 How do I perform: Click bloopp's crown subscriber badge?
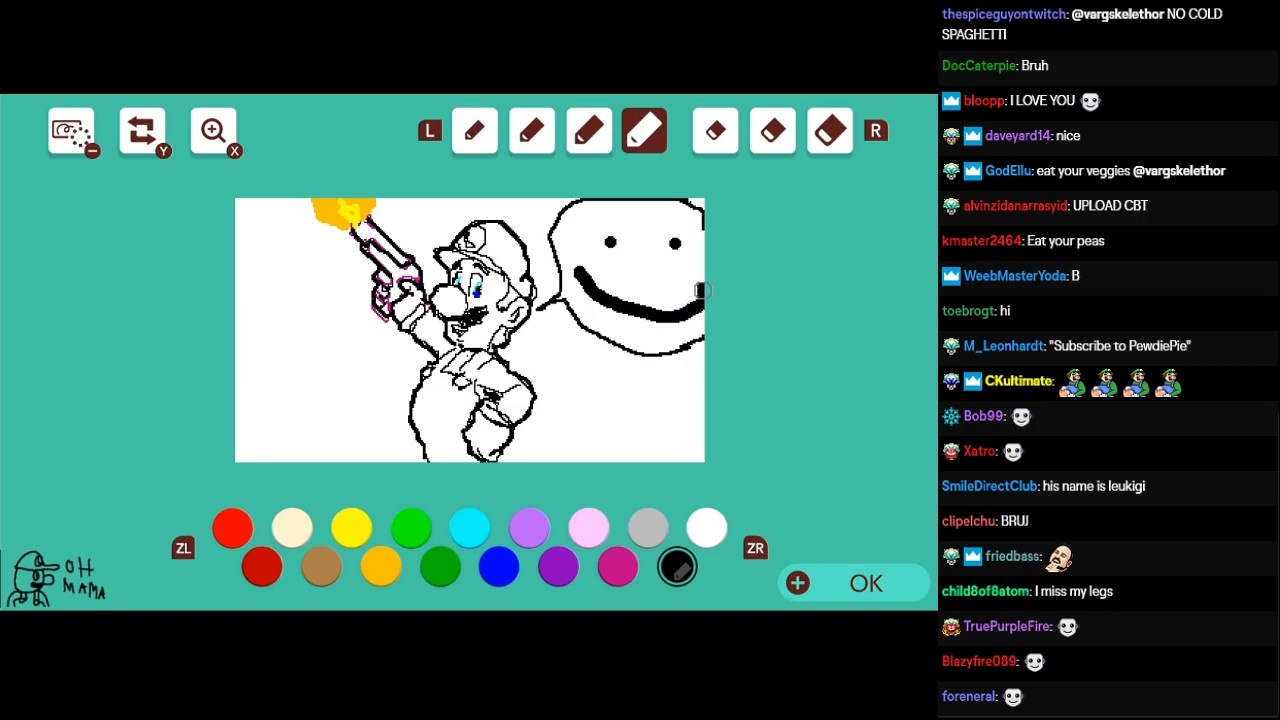point(951,100)
